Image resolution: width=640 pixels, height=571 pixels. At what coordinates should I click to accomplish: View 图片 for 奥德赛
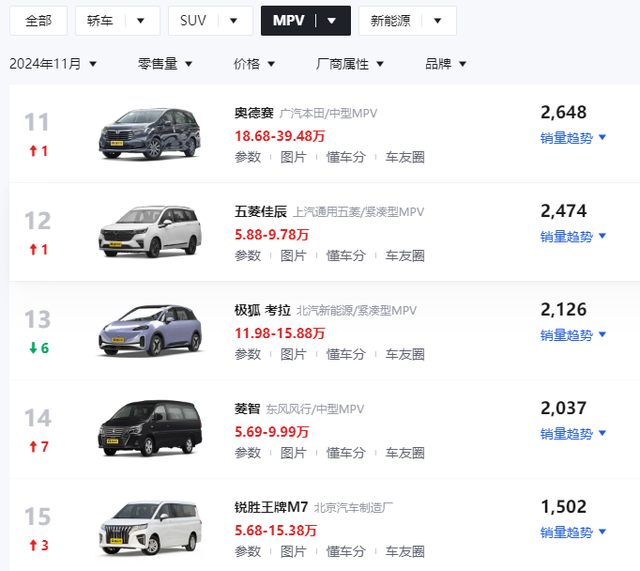click(293, 157)
